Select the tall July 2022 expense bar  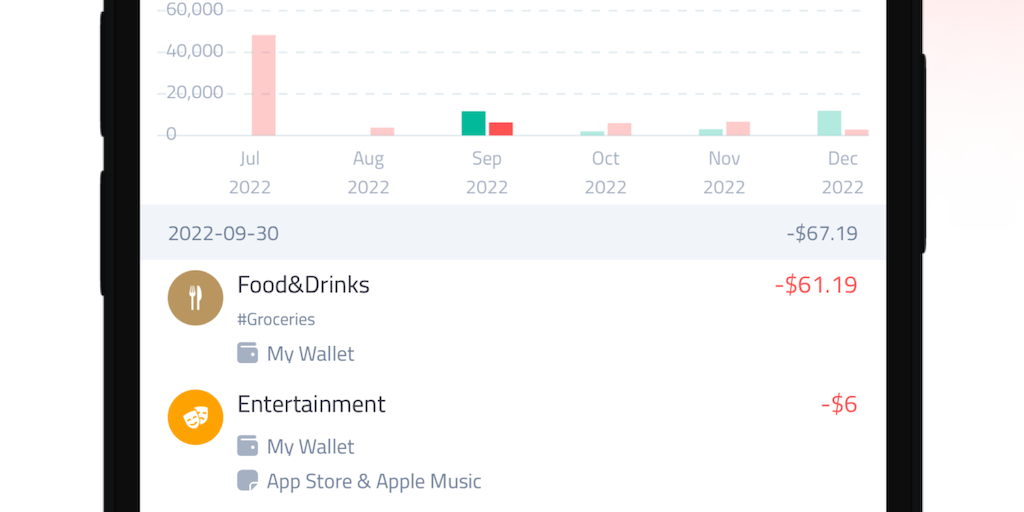point(263,85)
